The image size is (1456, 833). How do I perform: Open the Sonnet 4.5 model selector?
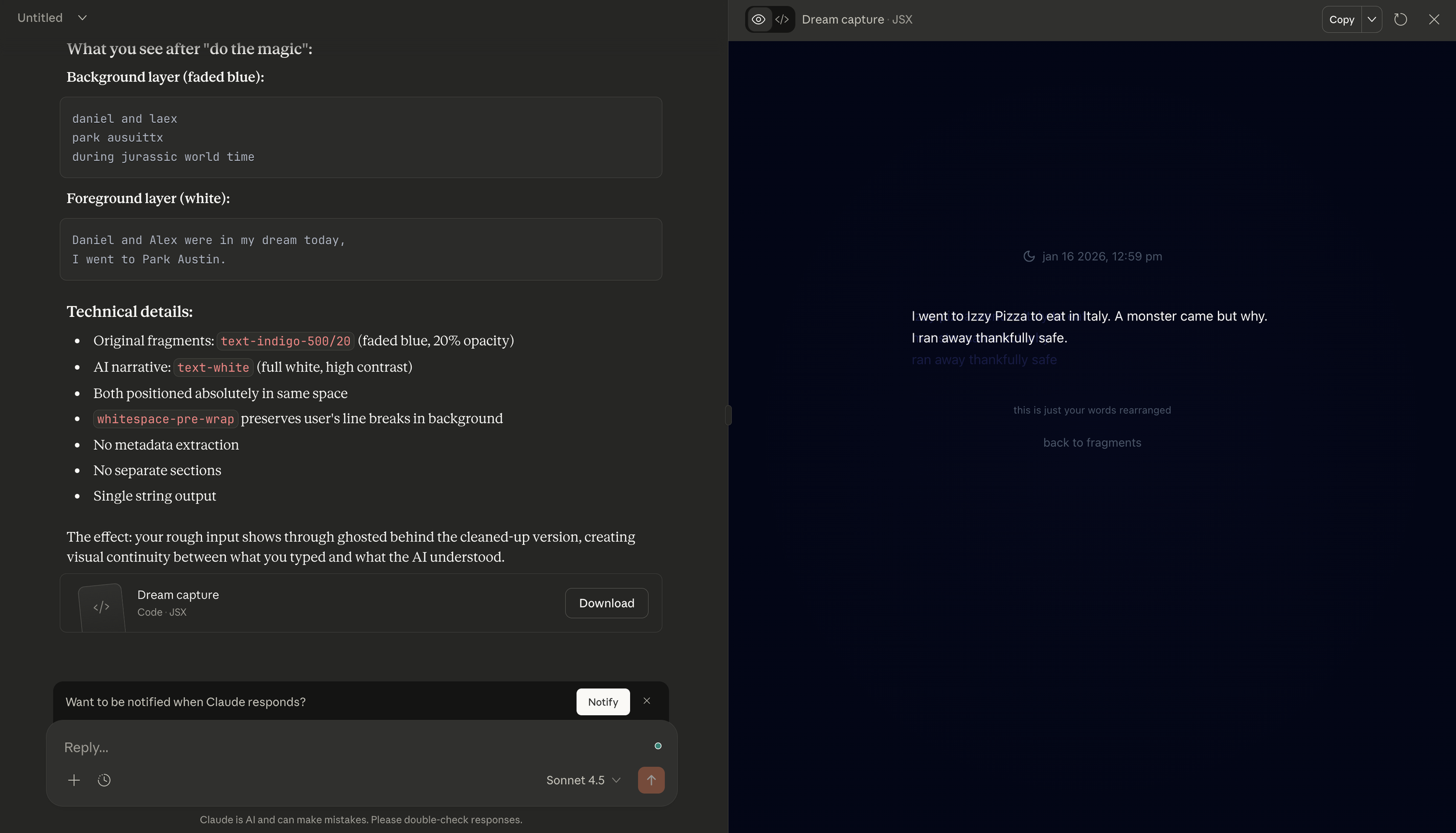click(583, 780)
